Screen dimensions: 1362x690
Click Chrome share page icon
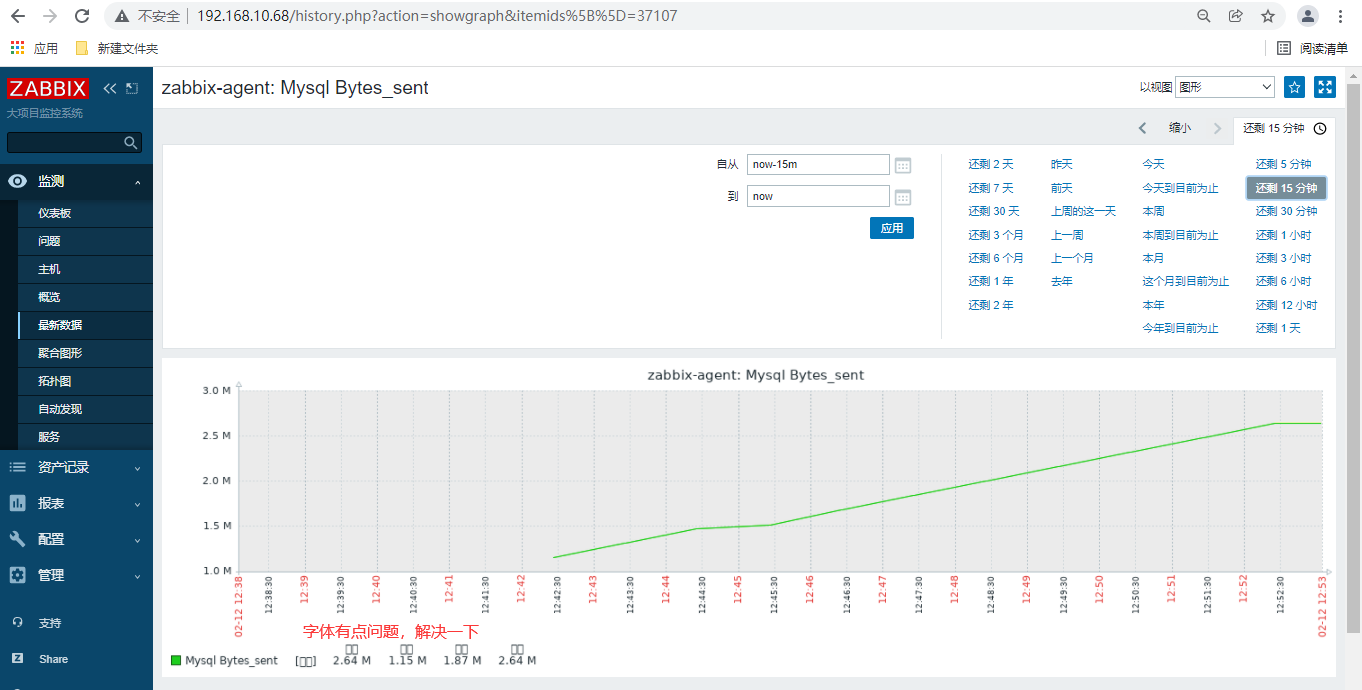(x=1236, y=16)
